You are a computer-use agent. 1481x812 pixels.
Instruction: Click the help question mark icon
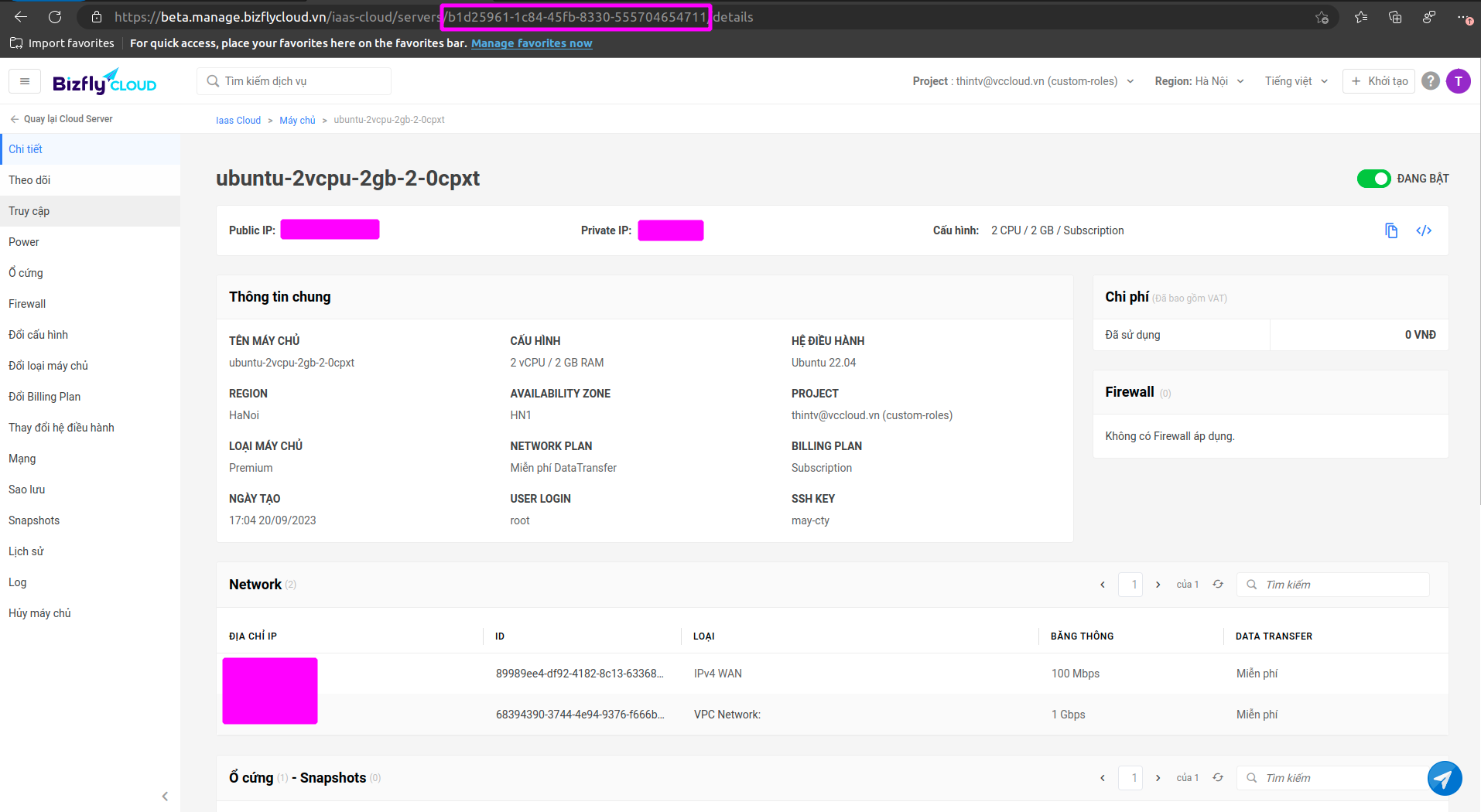(x=1430, y=81)
